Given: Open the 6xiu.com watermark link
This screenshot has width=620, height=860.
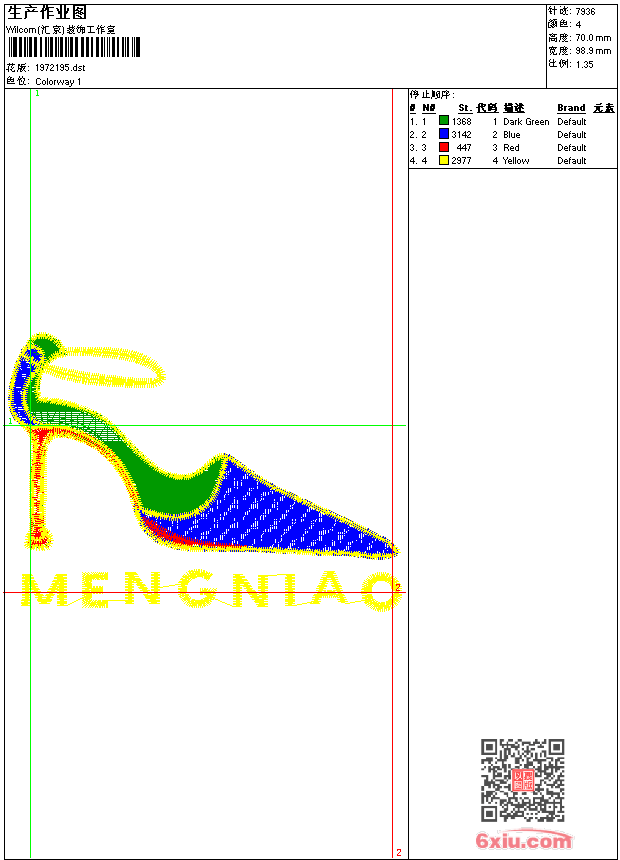Looking at the screenshot, I should tap(523, 840).
